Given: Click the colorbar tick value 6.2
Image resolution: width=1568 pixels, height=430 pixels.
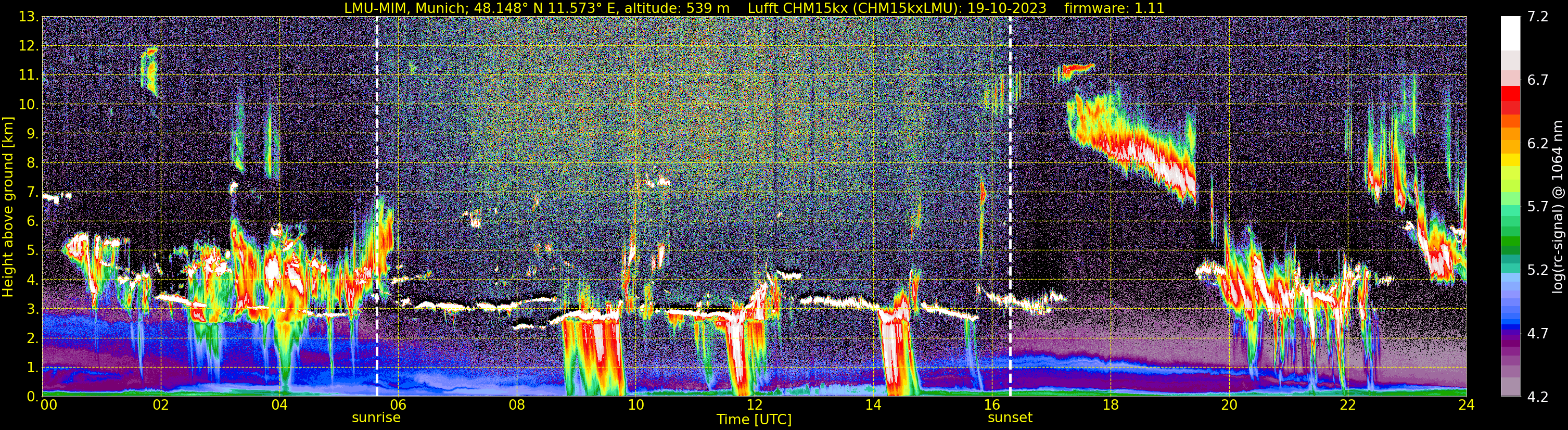Looking at the screenshot, I should (1538, 144).
